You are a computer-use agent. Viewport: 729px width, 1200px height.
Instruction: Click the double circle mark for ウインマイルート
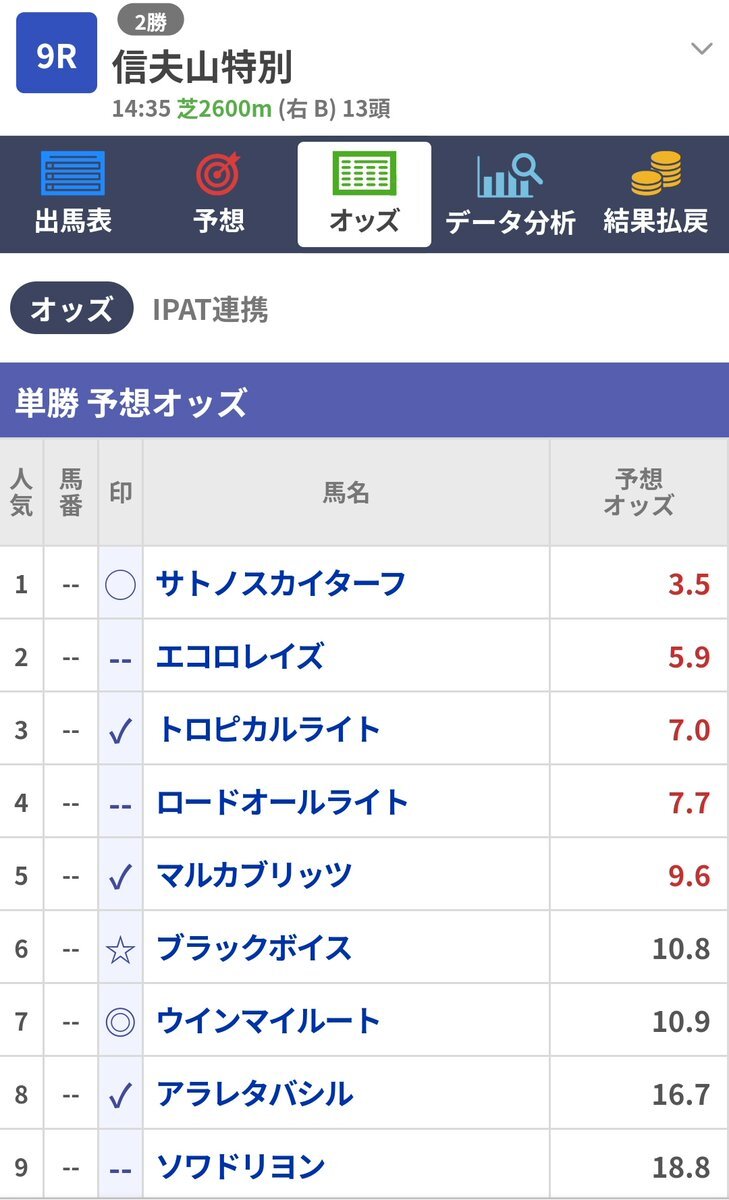tap(120, 1021)
